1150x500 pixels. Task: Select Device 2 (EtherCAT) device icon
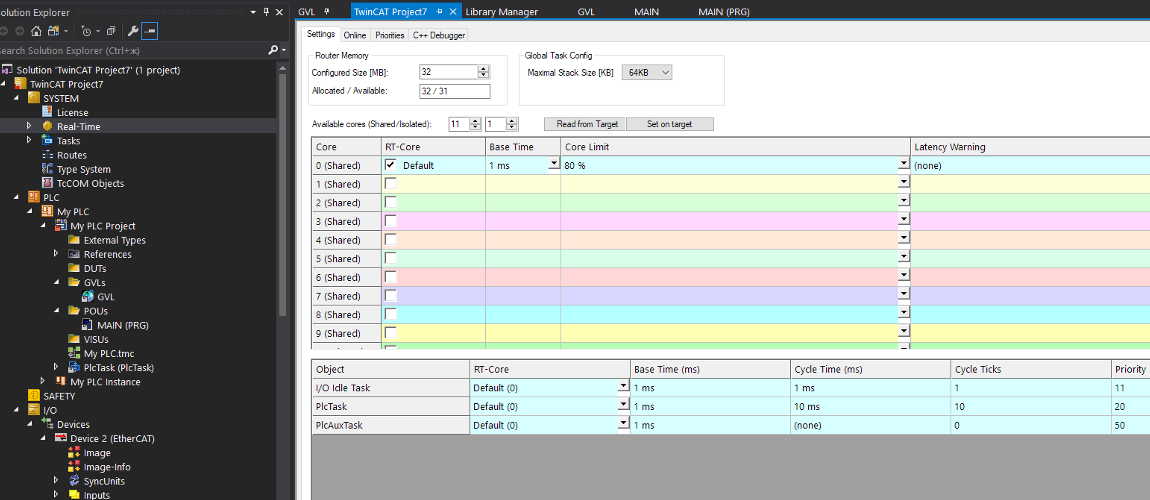(61, 438)
